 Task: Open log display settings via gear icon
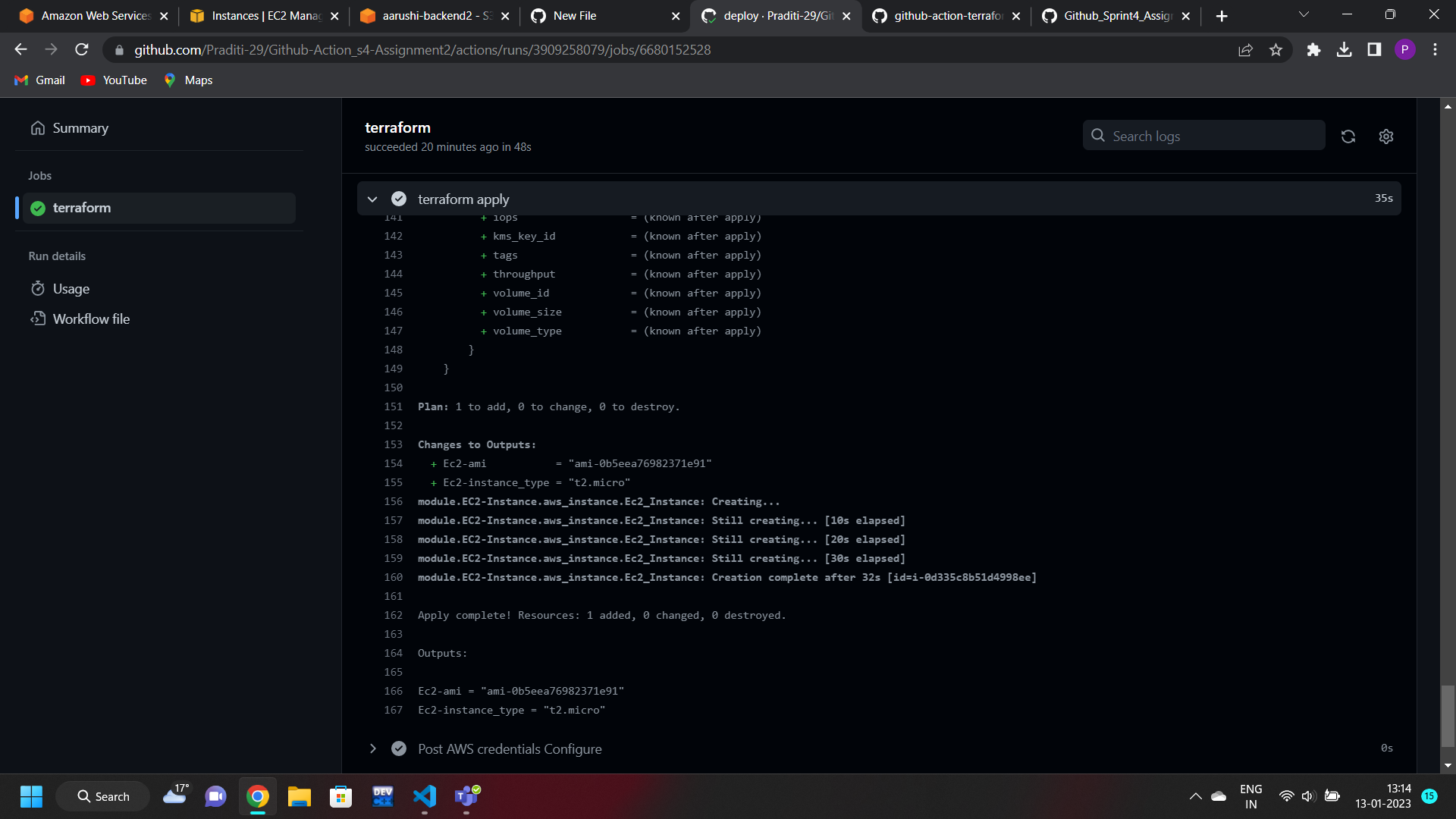point(1385,136)
